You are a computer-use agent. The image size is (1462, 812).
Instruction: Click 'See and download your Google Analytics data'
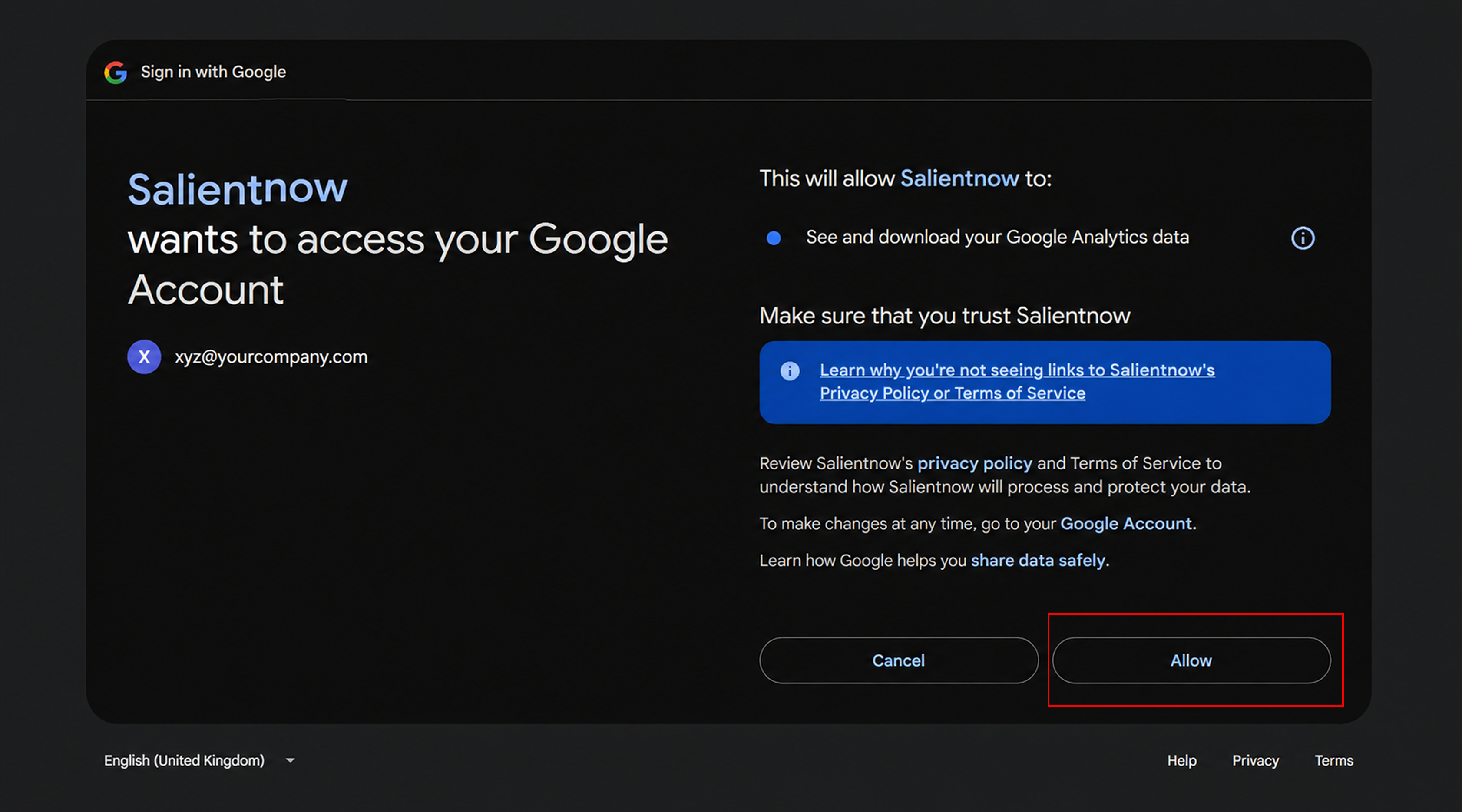(997, 237)
